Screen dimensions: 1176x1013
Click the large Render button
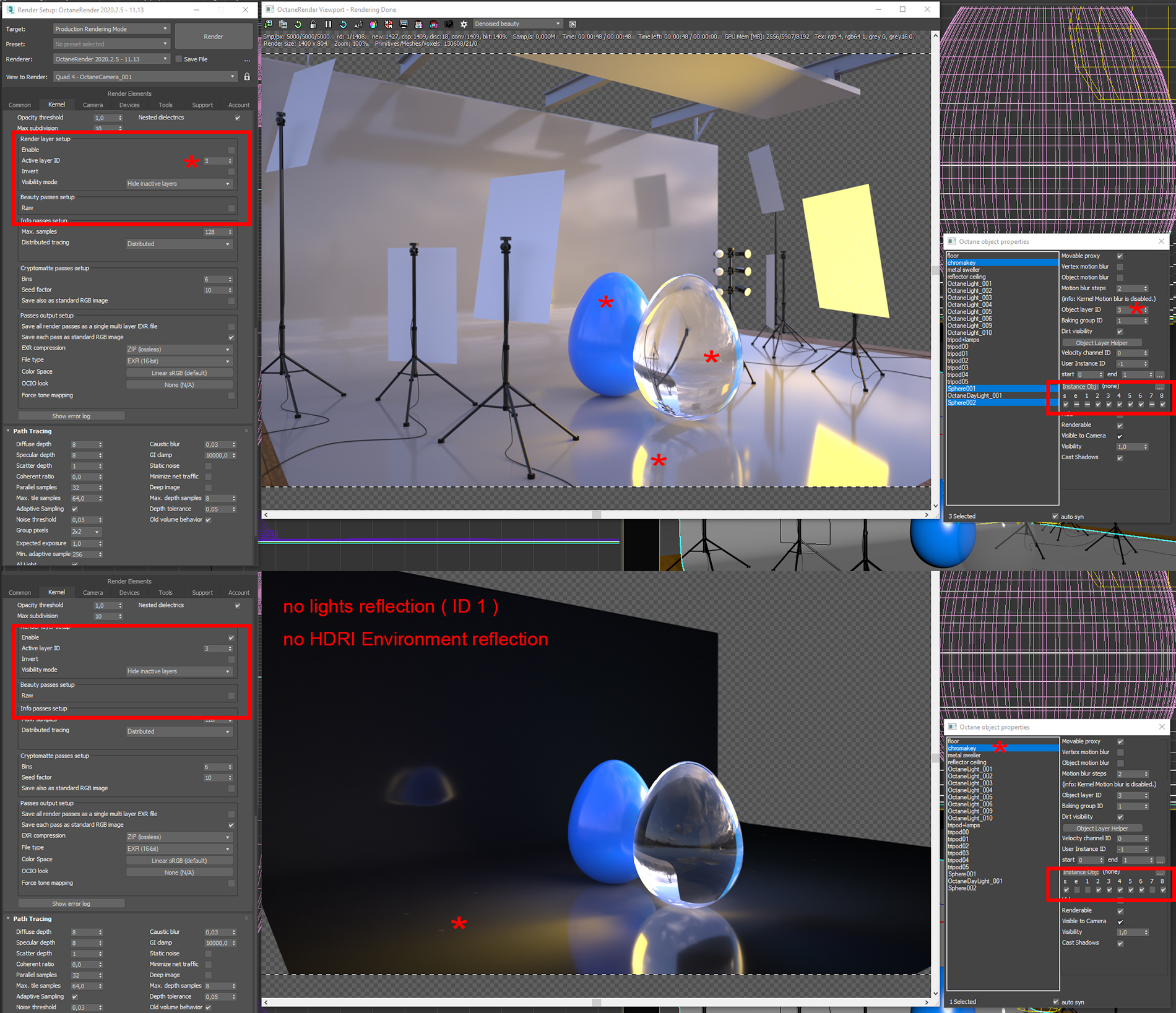click(x=214, y=37)
